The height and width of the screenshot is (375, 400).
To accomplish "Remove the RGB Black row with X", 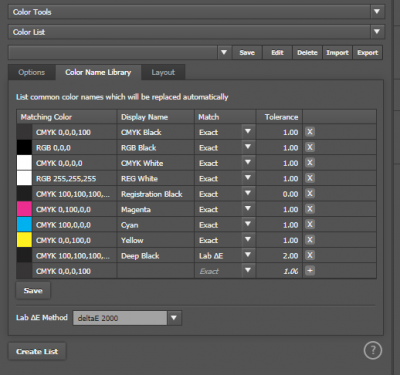I will [310, 147].
